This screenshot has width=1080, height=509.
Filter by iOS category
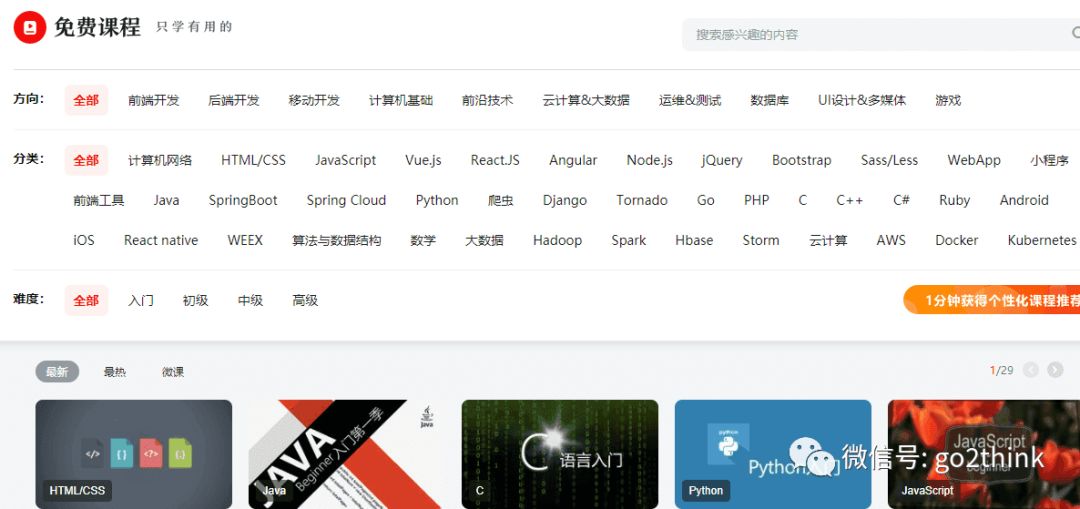coord(84,240)
